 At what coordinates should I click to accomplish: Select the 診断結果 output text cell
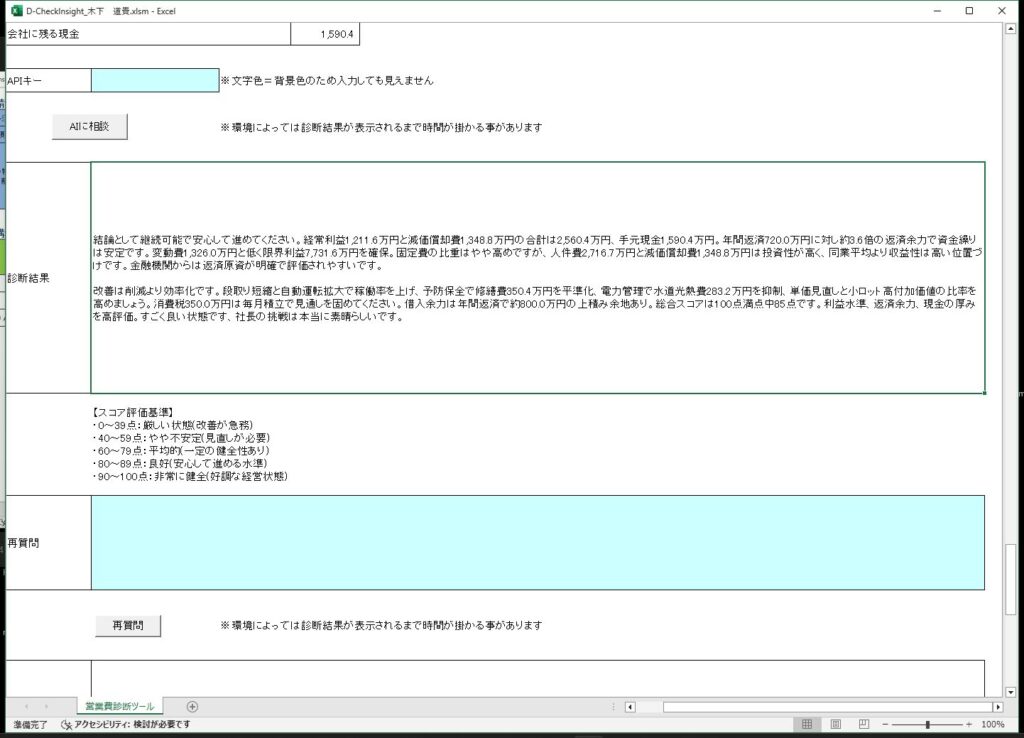tap(537, 277)
